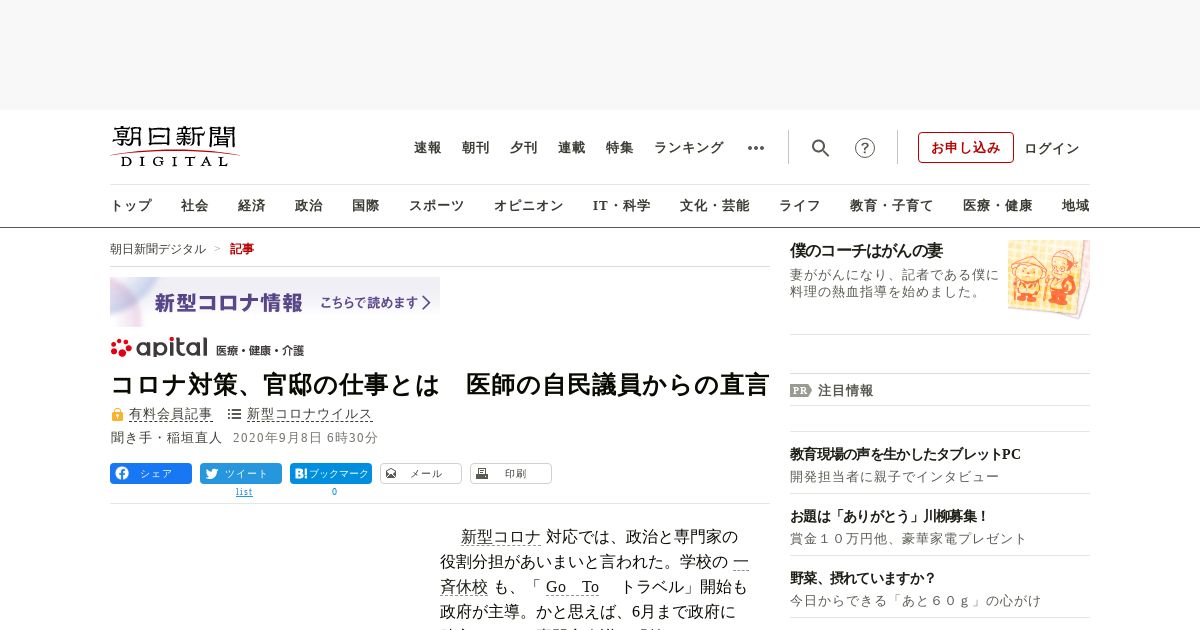Select the 地域 category tab
This screenshot has width=1200, height=630.
pyautogui.click(x=1076, y=206)
